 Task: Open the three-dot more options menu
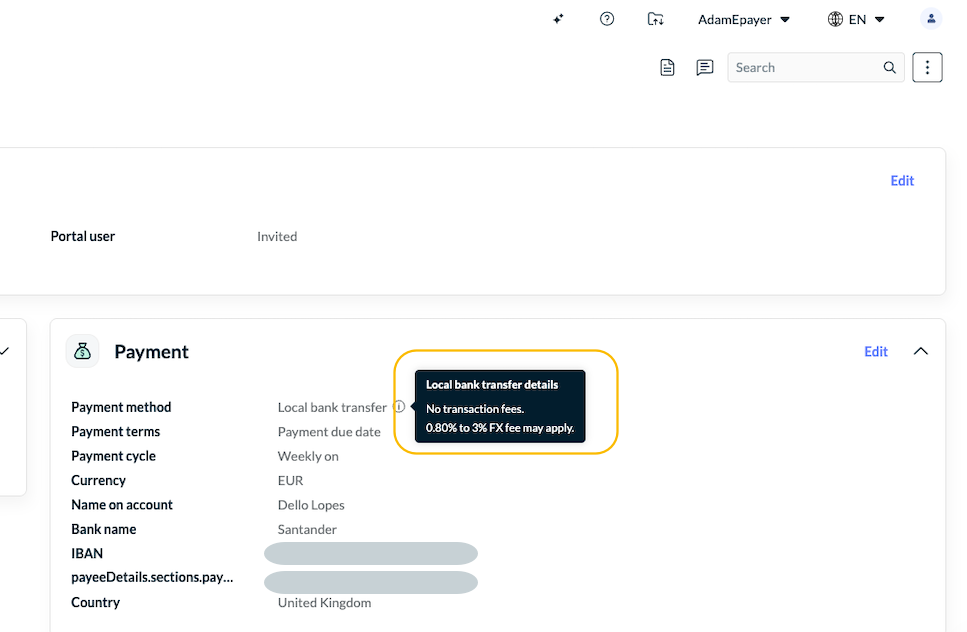[x=928, y=67]
